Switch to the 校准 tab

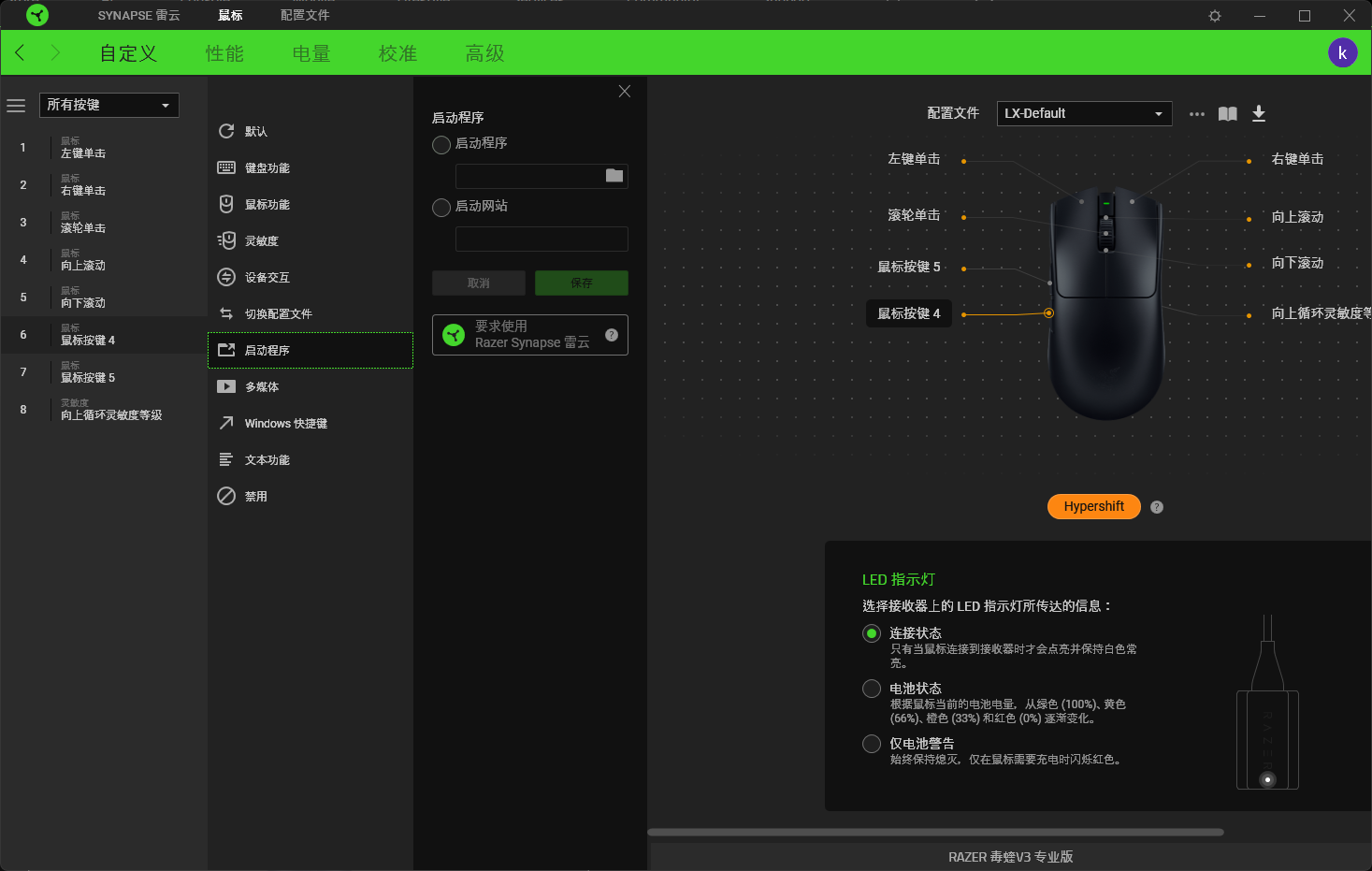[x=397, y=53]
